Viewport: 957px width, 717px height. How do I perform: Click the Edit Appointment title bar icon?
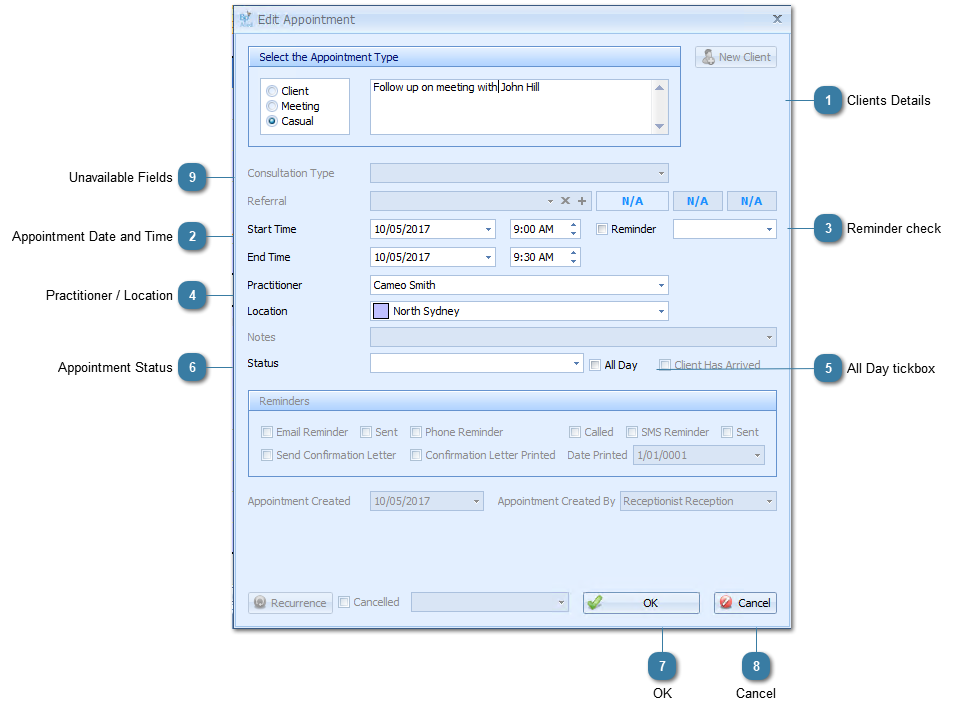tap(245, 19)
